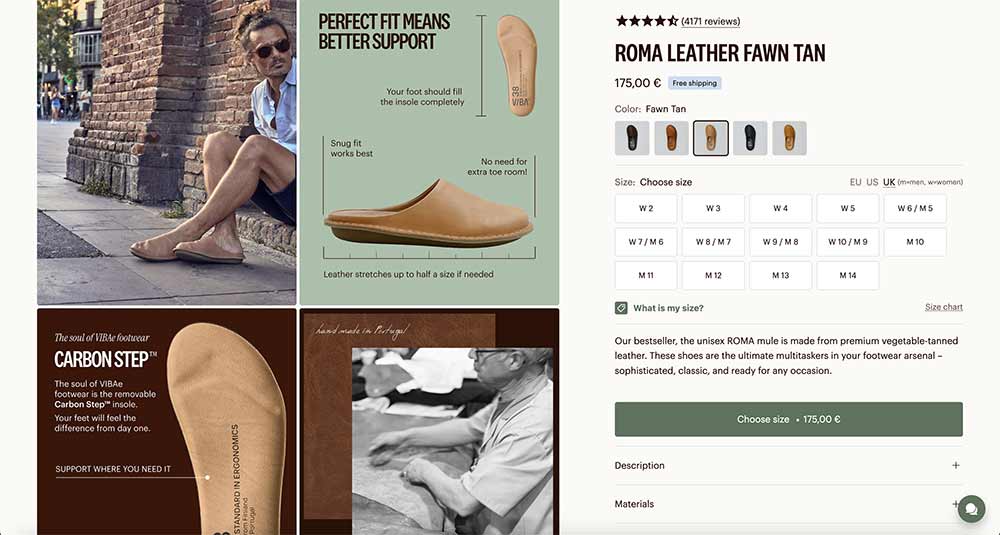Choose the brown shoe color swatch

671,138
